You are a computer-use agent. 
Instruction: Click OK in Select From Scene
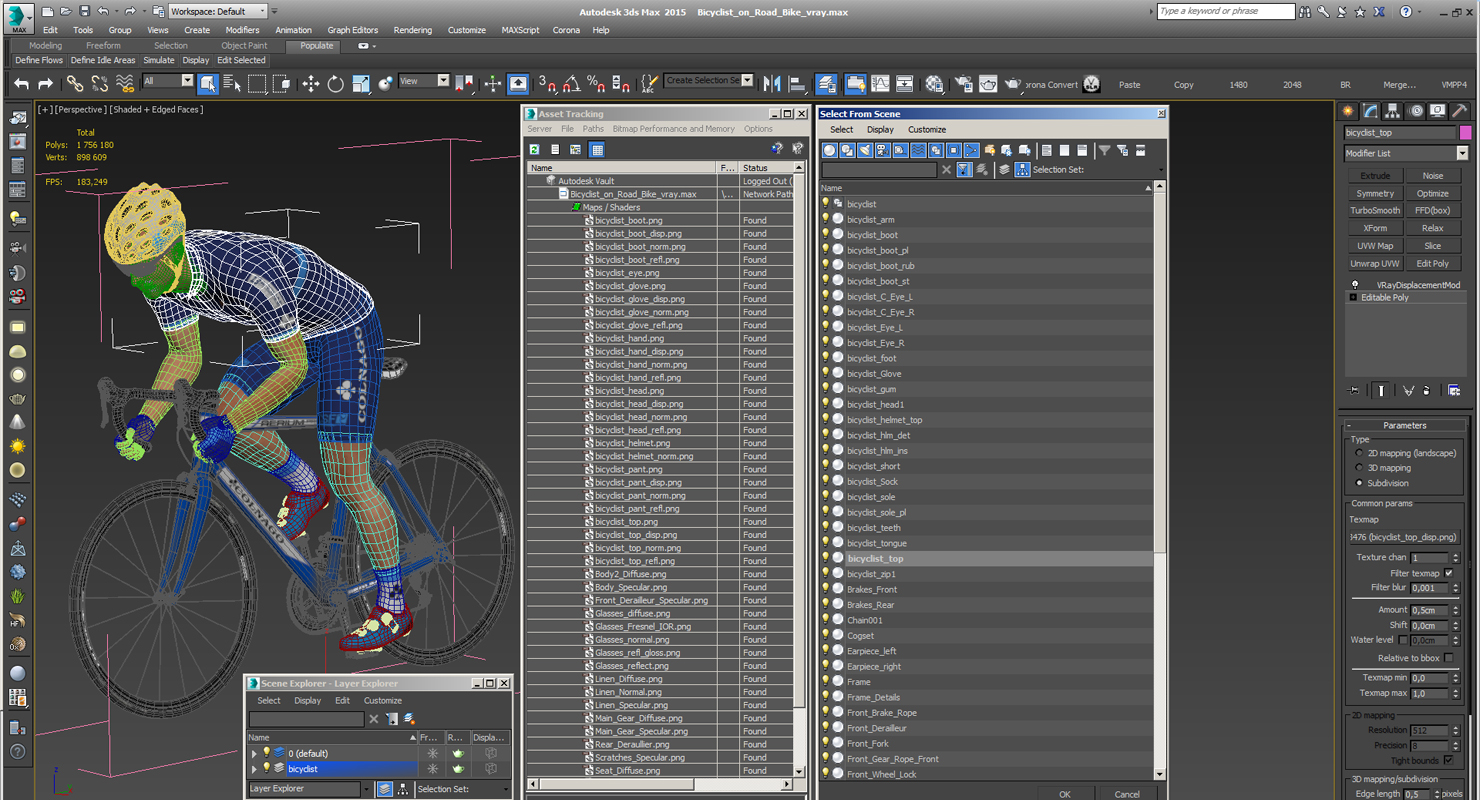tap(1064, 794)
